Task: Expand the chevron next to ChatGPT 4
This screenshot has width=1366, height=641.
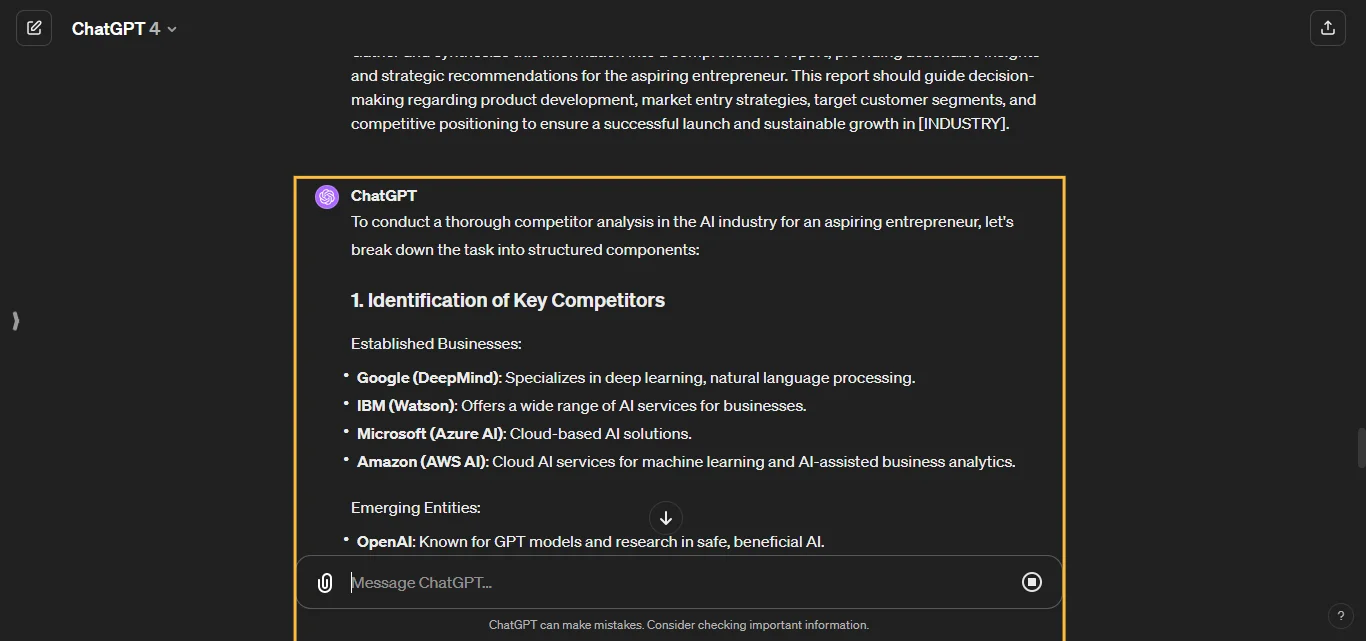Action: 171,29
